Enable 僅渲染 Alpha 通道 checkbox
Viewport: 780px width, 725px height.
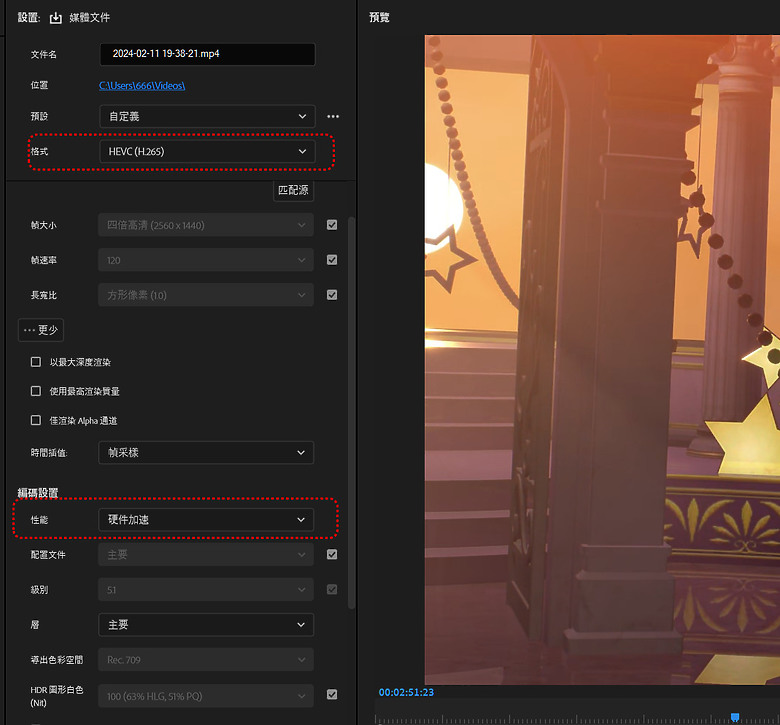pos(36,420)
